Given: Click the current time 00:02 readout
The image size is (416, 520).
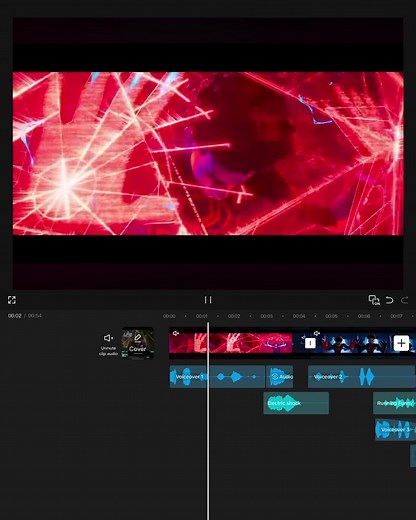Looking at the screenshot, I should tap(15, 316).
